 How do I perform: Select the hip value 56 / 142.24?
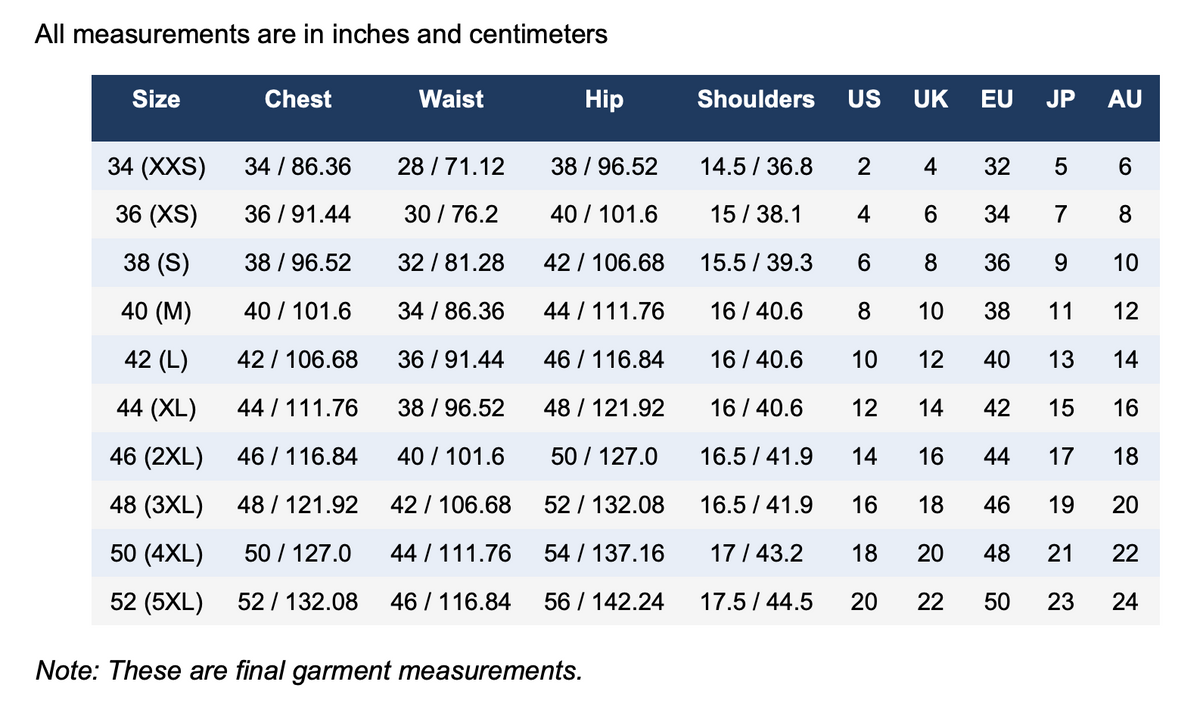[604, 602]
